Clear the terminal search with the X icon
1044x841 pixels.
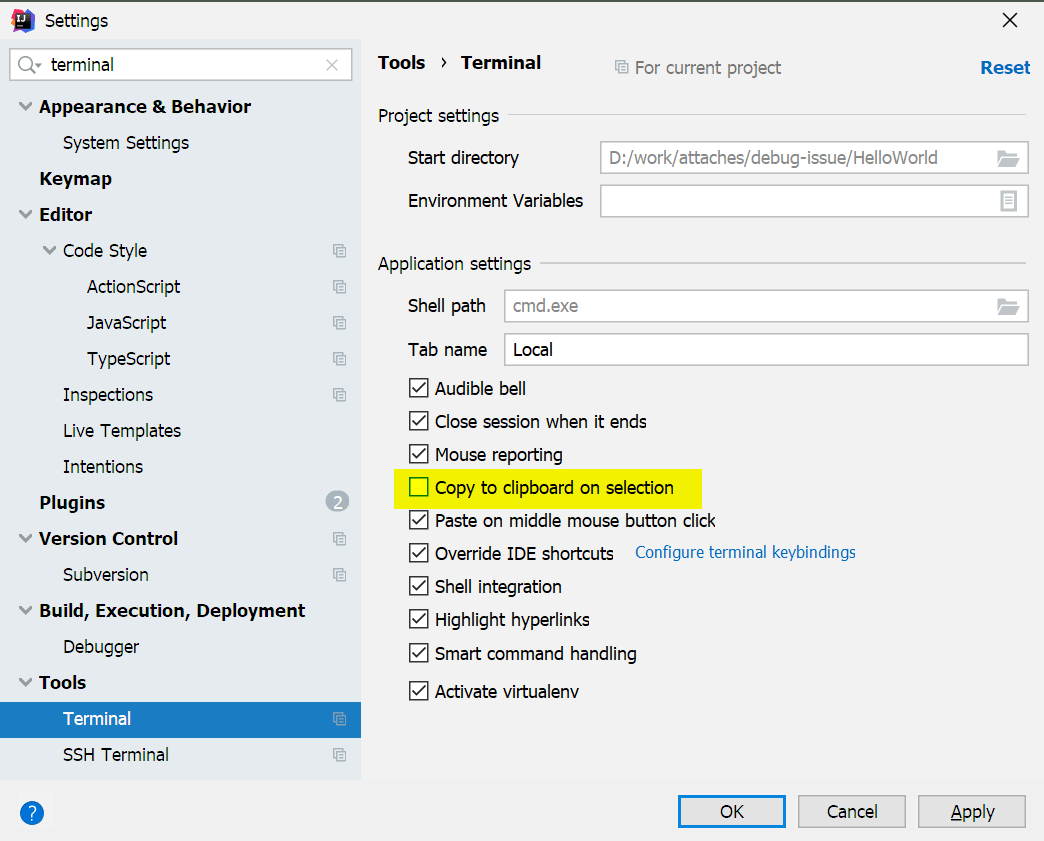[x=331, y=64]
